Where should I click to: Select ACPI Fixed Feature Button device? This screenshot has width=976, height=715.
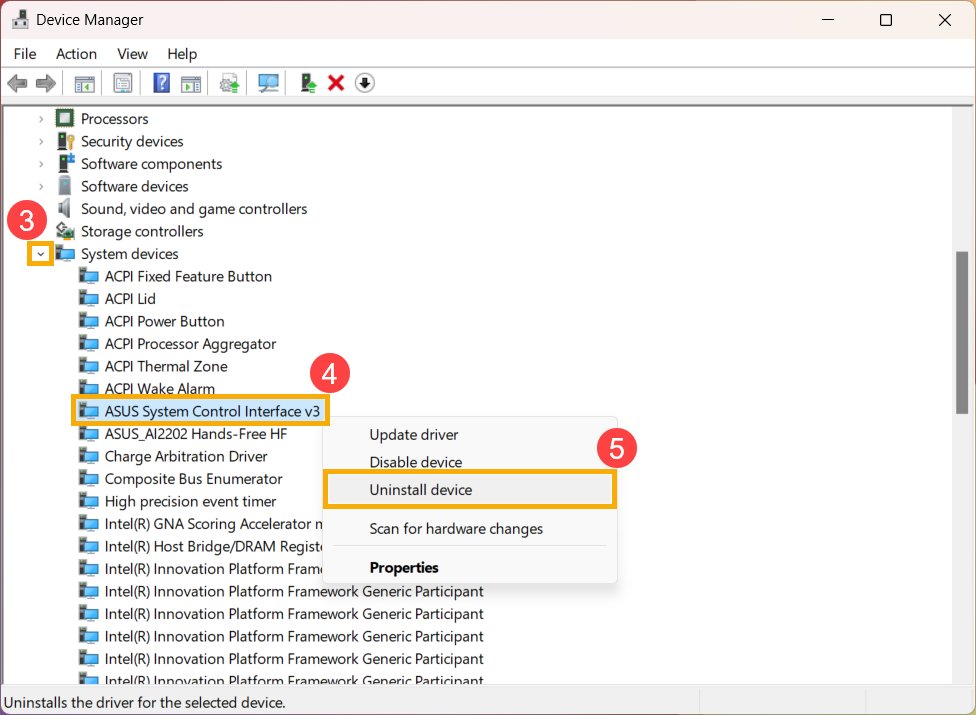click(x=188, y=276)
